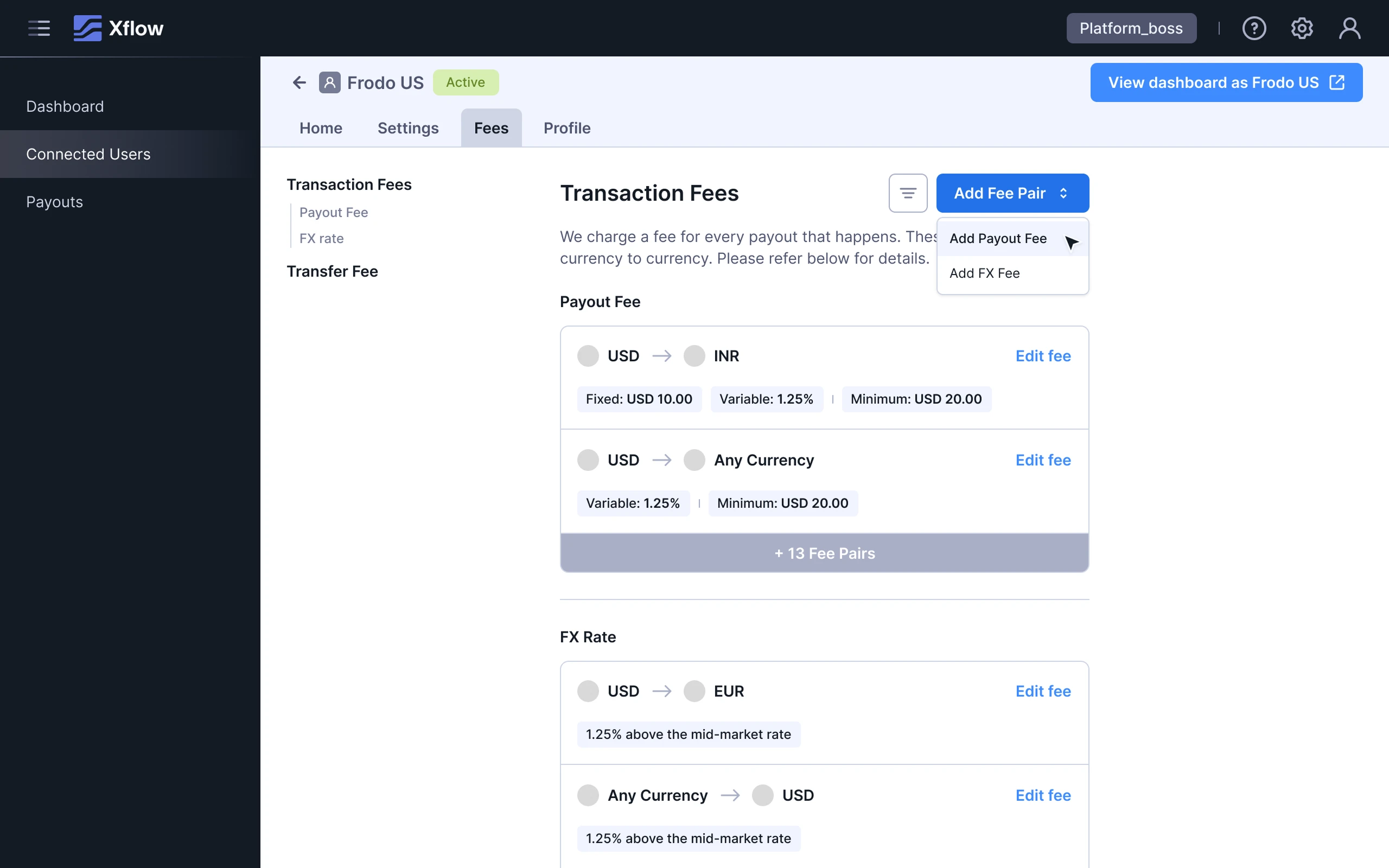Open the user profile icon
The image size is (1389, 868).
pyautogui.click(x=1349, y=28)
